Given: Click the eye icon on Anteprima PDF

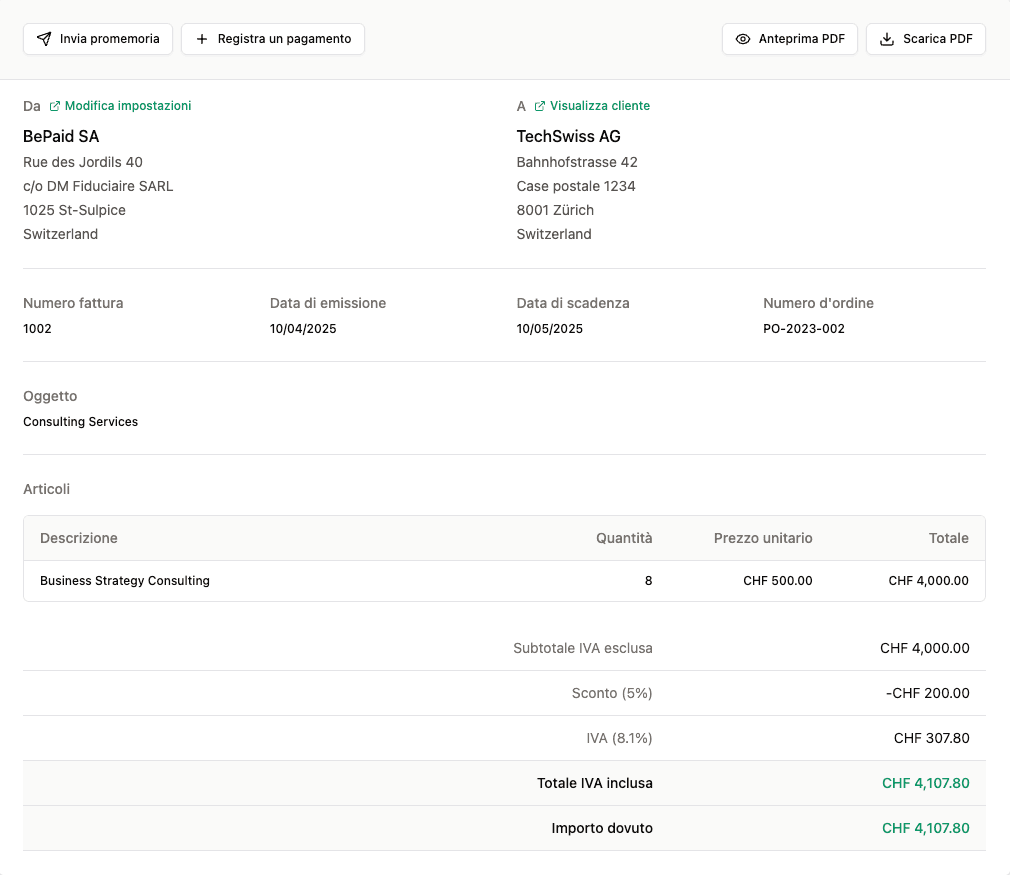Looking at the screenshot, I should point(743,39).
